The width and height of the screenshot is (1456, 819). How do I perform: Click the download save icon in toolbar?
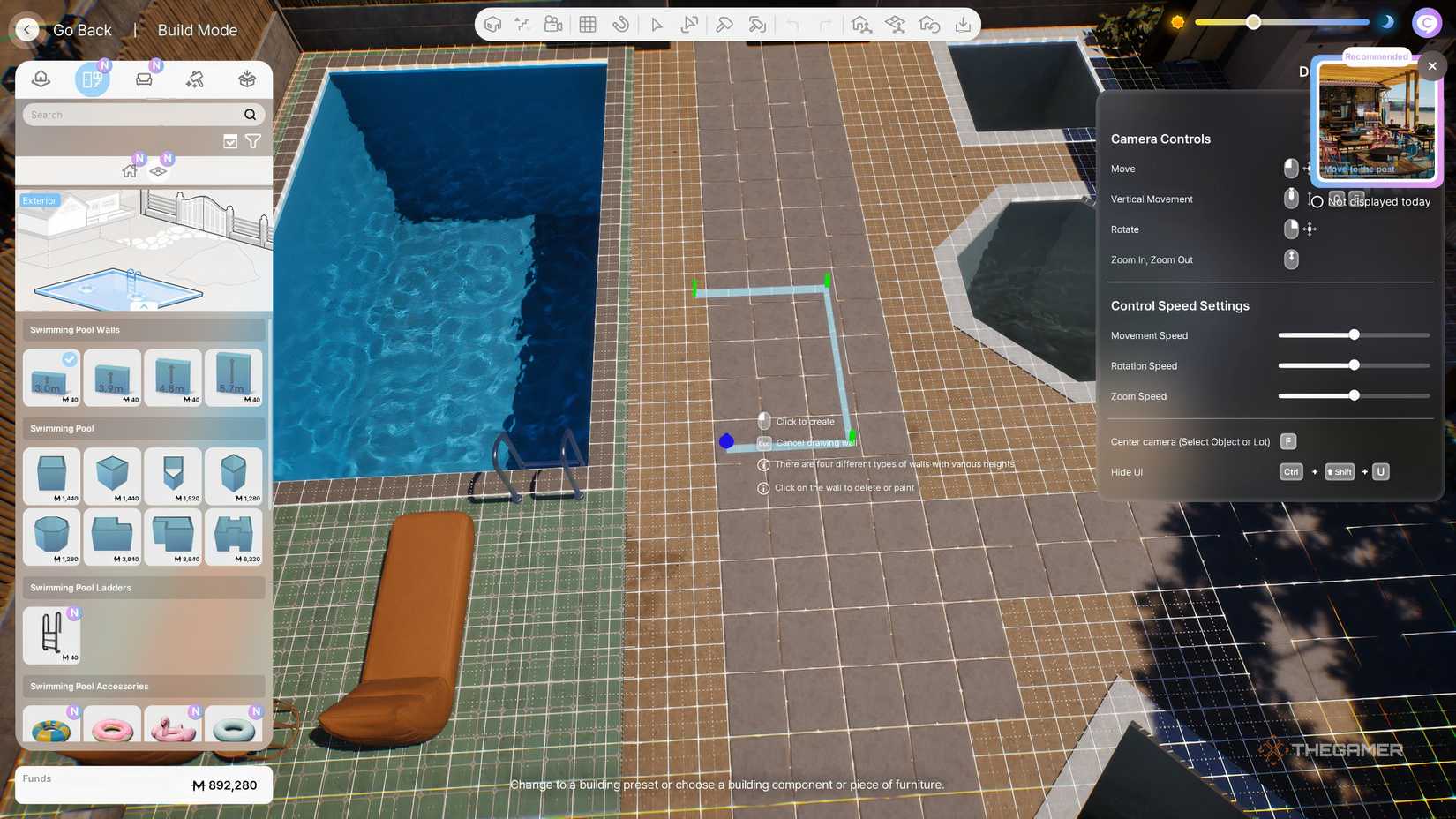[x=963, y=25]
